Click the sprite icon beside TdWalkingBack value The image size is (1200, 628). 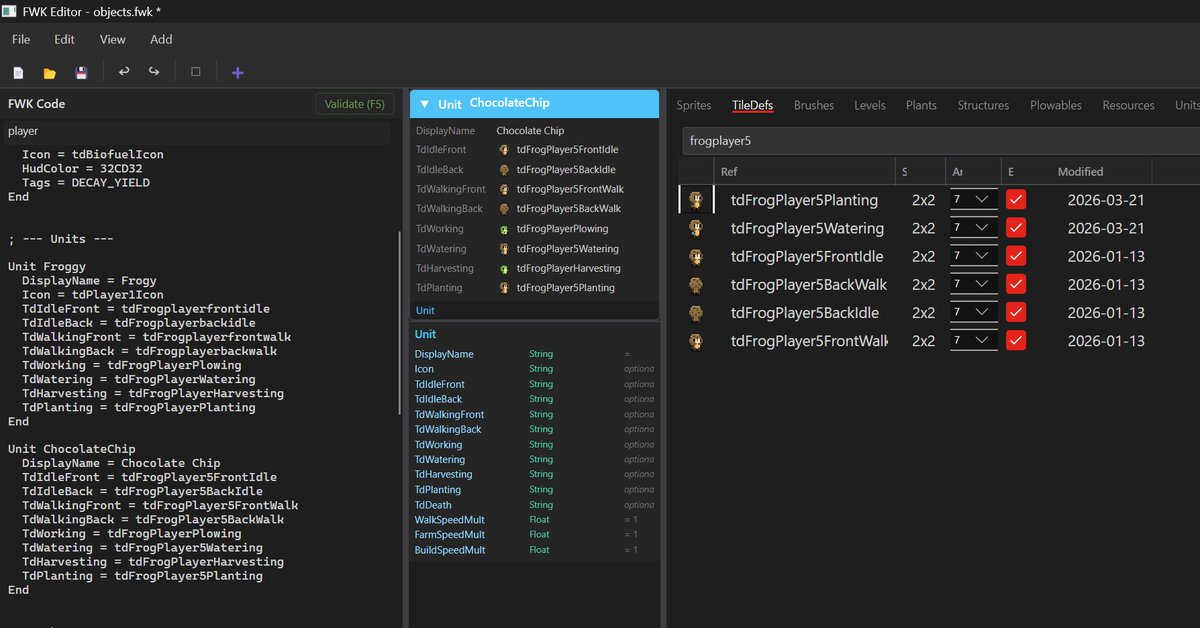click(x=505, y=209)
